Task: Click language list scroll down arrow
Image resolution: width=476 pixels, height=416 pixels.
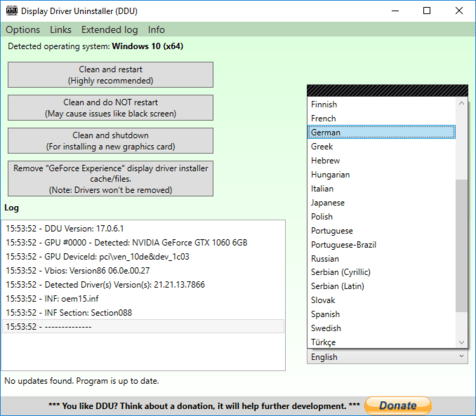Action: pyautogui.click(x=461, y=342)
